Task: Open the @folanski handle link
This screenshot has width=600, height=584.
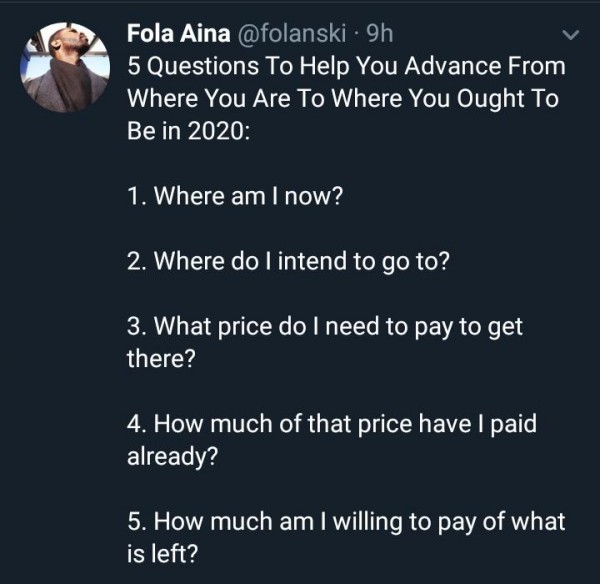Action: (292, 33)
